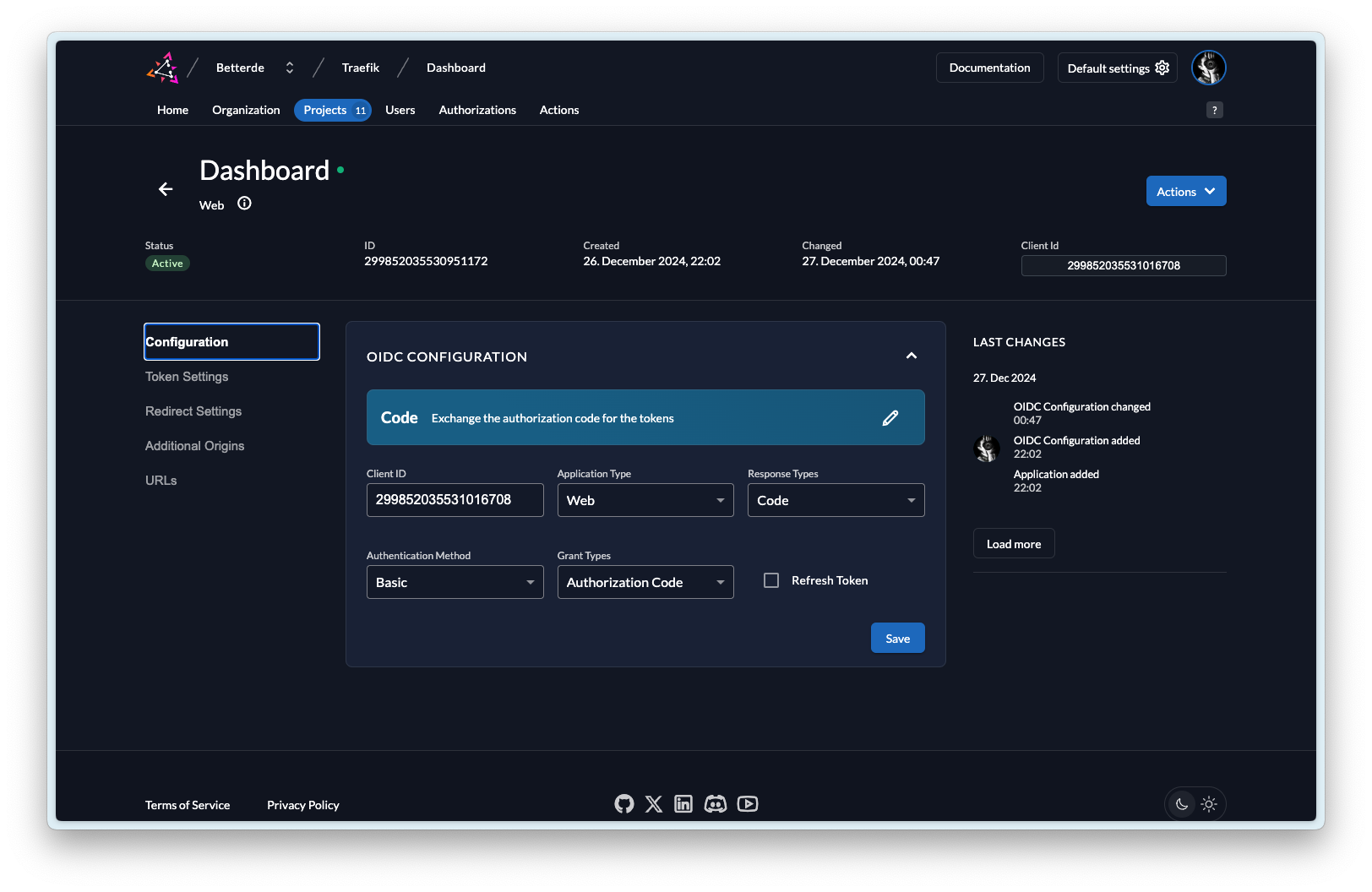Viewport: 1372px width, 892px height.
Task: Click 'OIDC Configuration changed' entry
Action: pos(1081,406)
